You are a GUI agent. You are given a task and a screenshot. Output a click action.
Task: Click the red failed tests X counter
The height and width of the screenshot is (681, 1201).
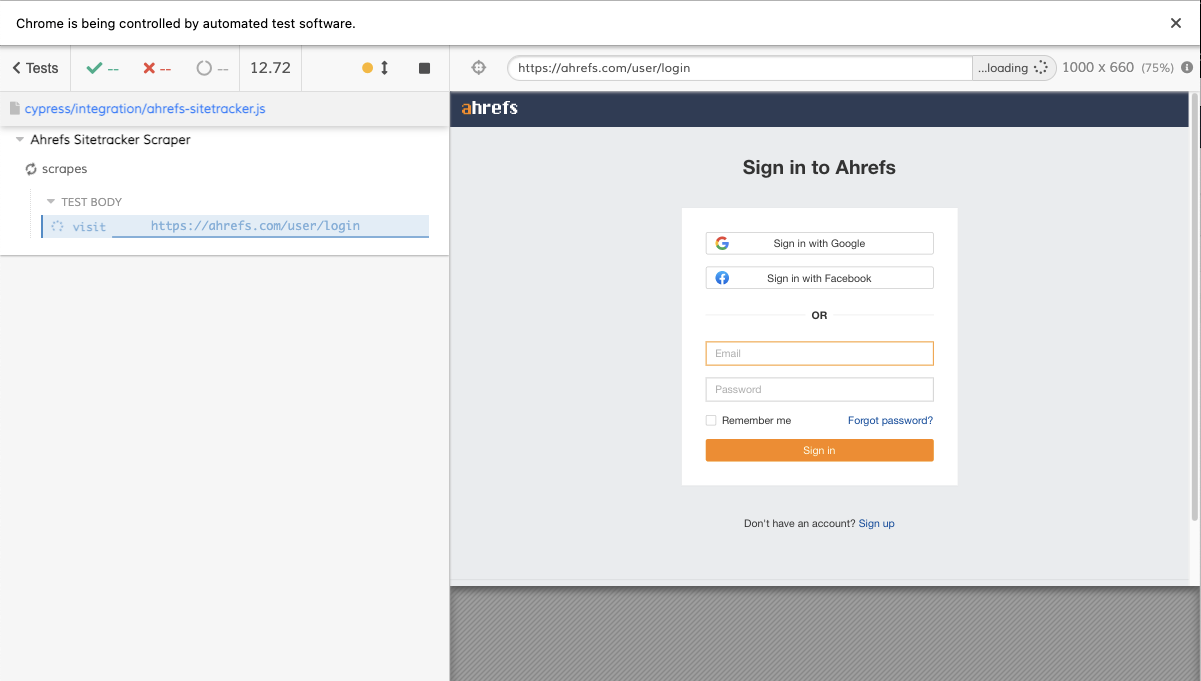(157, 68)
